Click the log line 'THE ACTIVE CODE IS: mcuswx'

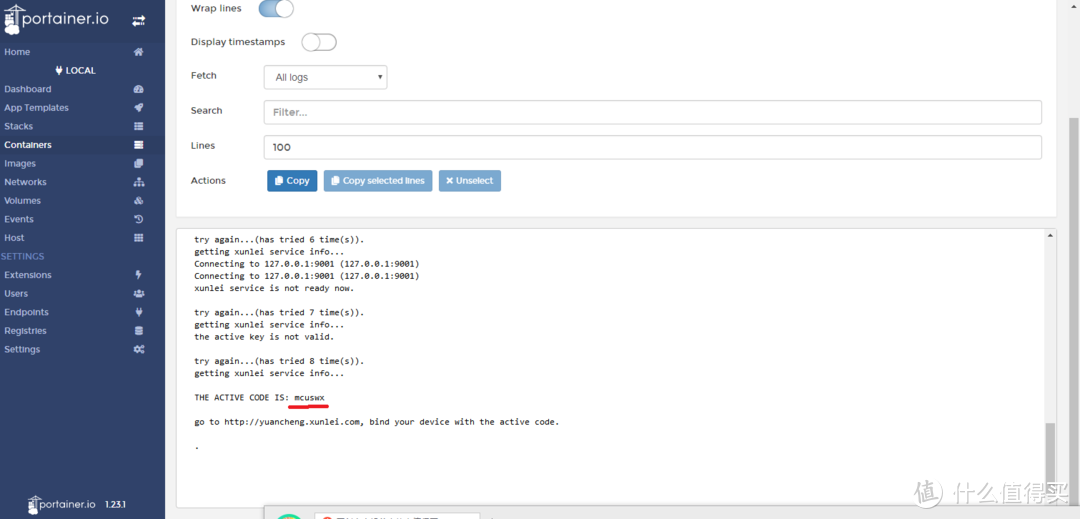click(259, 398)
